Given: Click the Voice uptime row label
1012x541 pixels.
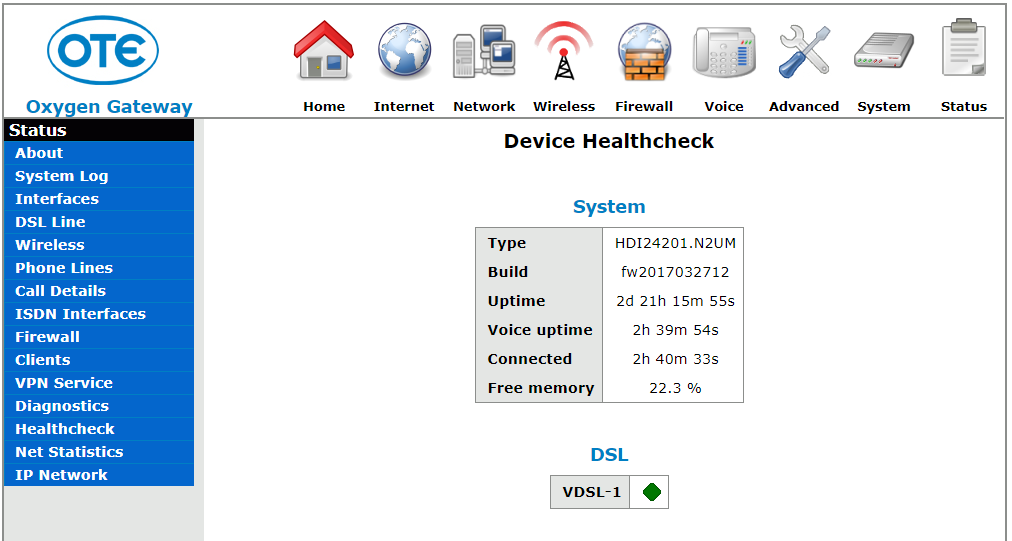Looking at the screenshot, I should click(540, 330).
